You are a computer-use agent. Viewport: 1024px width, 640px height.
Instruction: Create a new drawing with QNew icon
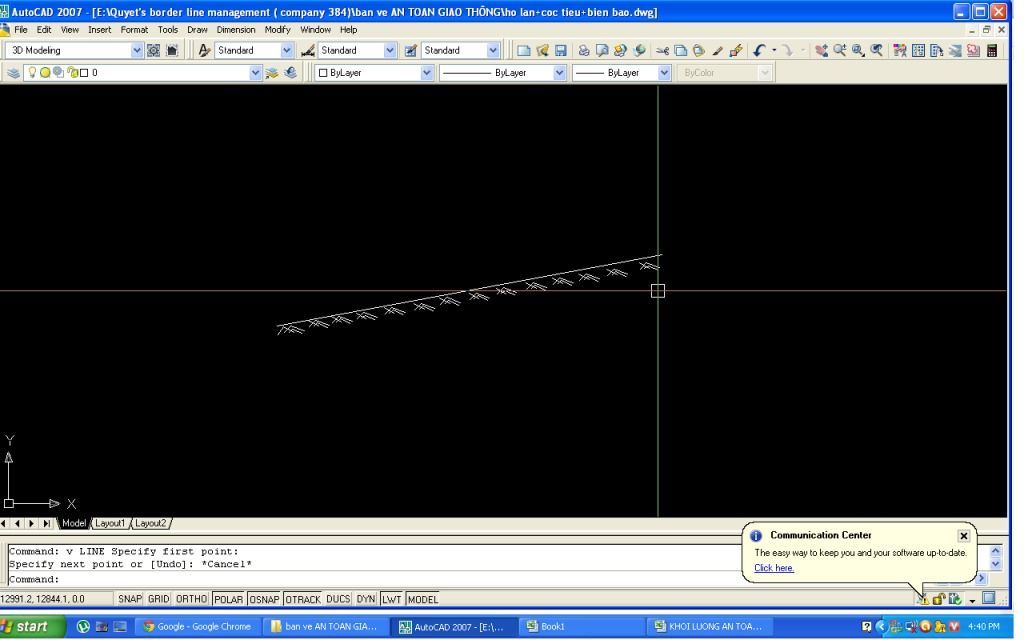[524, 50]
